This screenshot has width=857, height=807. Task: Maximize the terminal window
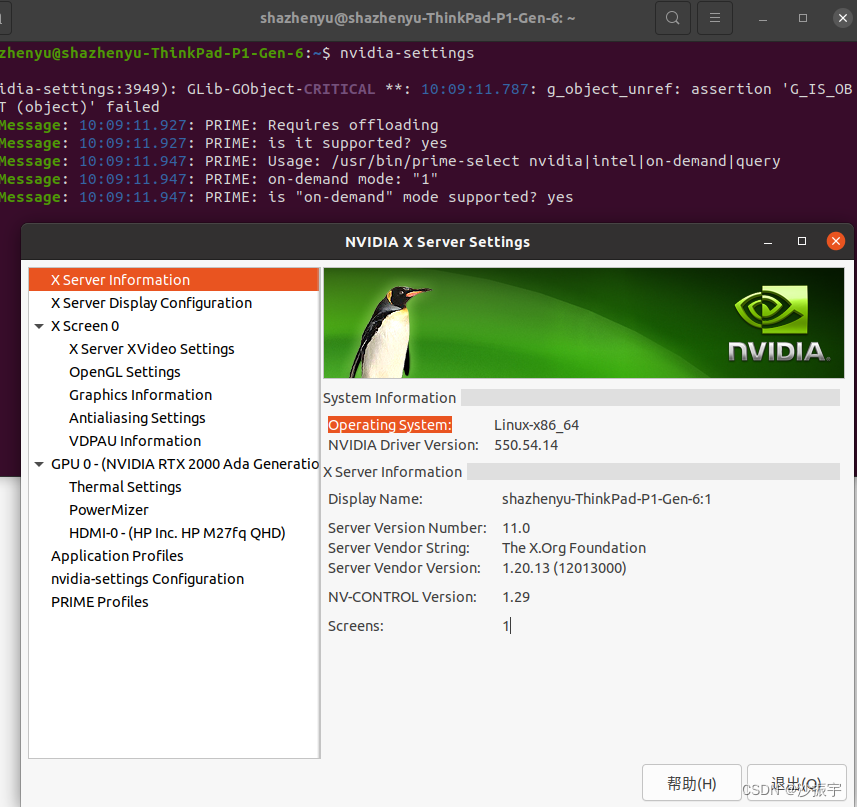(x=803, y=18)
